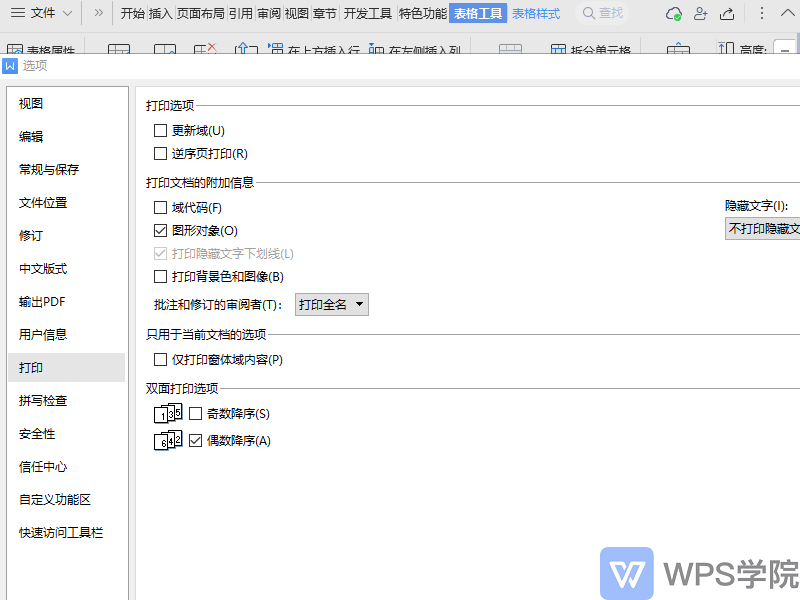Image resolution: width=800 pixels, height=600 pixels.
Task: Click the even pages 6-4-2 icon
Action: pyautogui.click(x=168, y=440)
